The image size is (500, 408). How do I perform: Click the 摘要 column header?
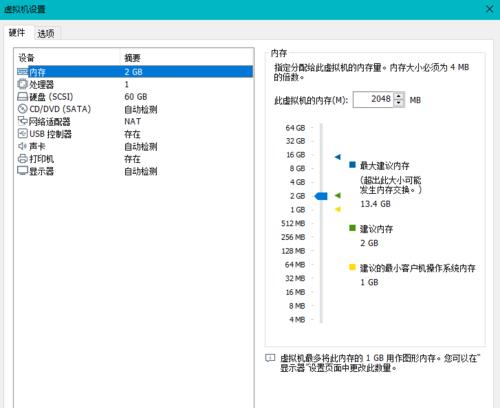187,58
